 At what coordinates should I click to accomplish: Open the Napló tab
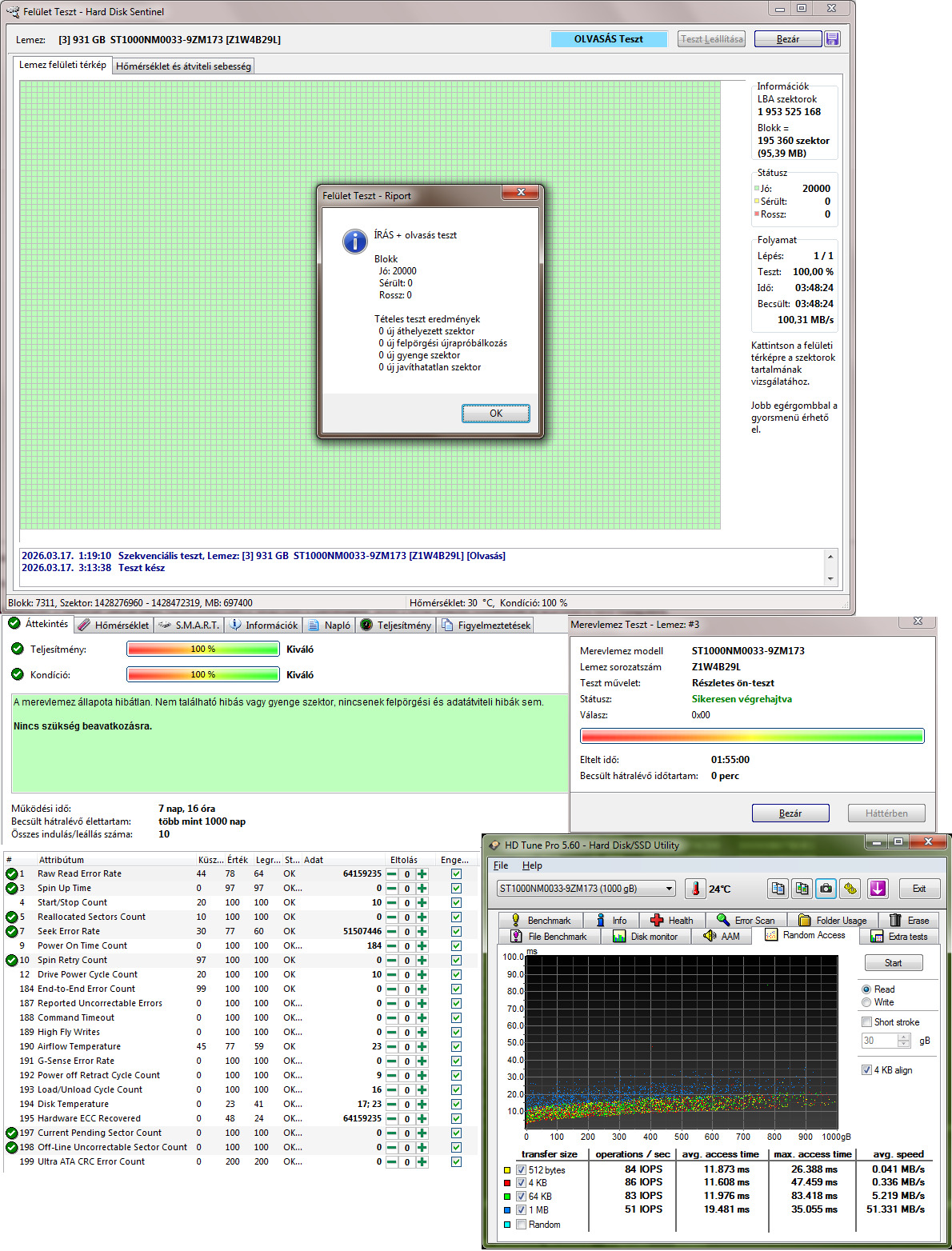pyautogui.click(x=330, y=625)
